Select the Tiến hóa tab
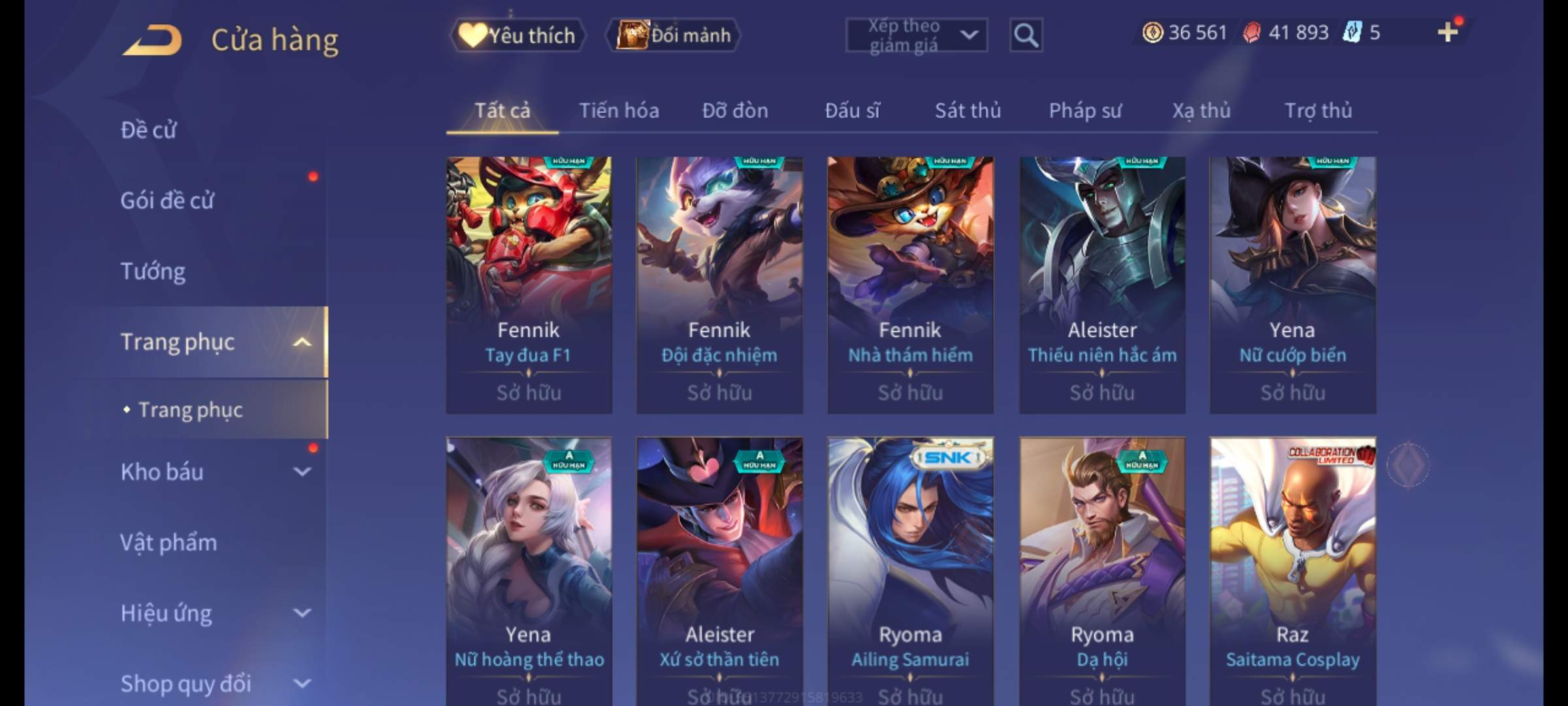The height and width of the screenshot is (706, 1568). coord(619,110)
